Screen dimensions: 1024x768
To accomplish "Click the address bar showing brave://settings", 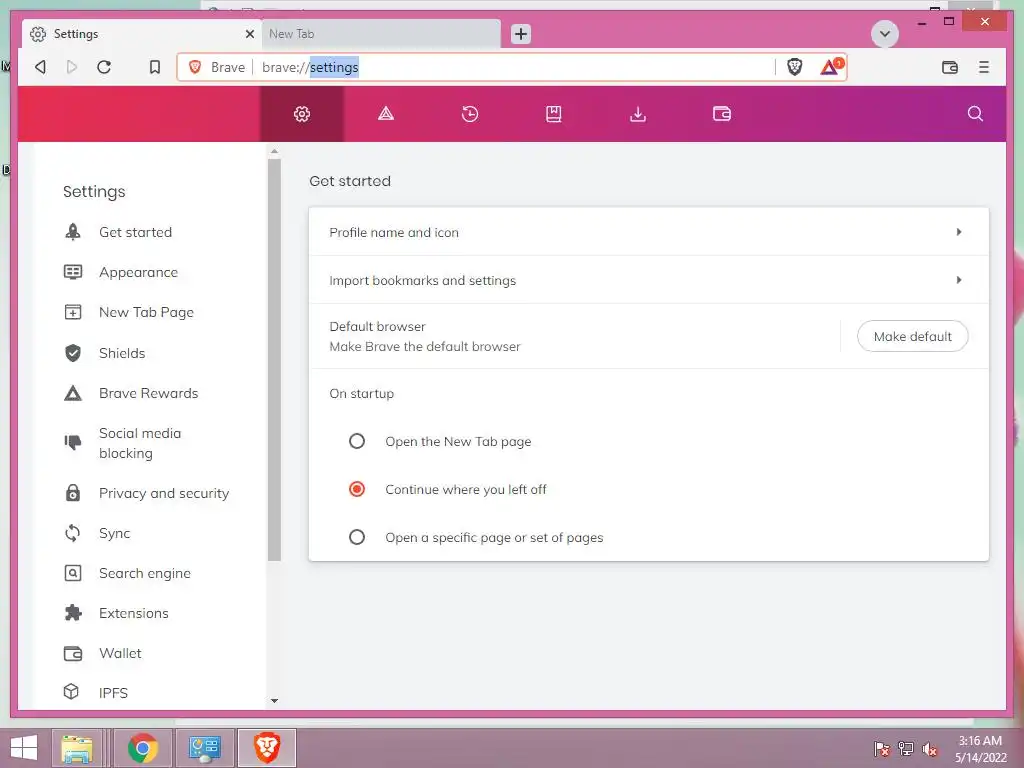I will click(513, 67).
